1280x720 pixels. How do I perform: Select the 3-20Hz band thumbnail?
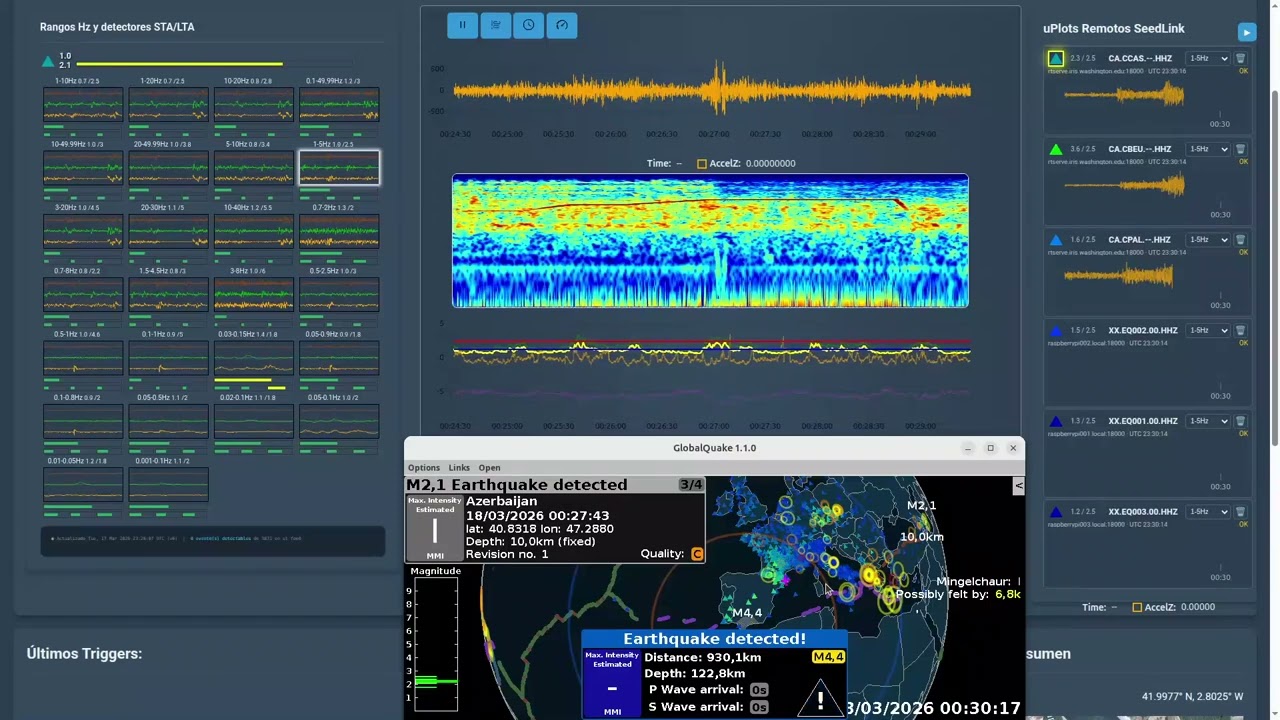pos(83,231)
